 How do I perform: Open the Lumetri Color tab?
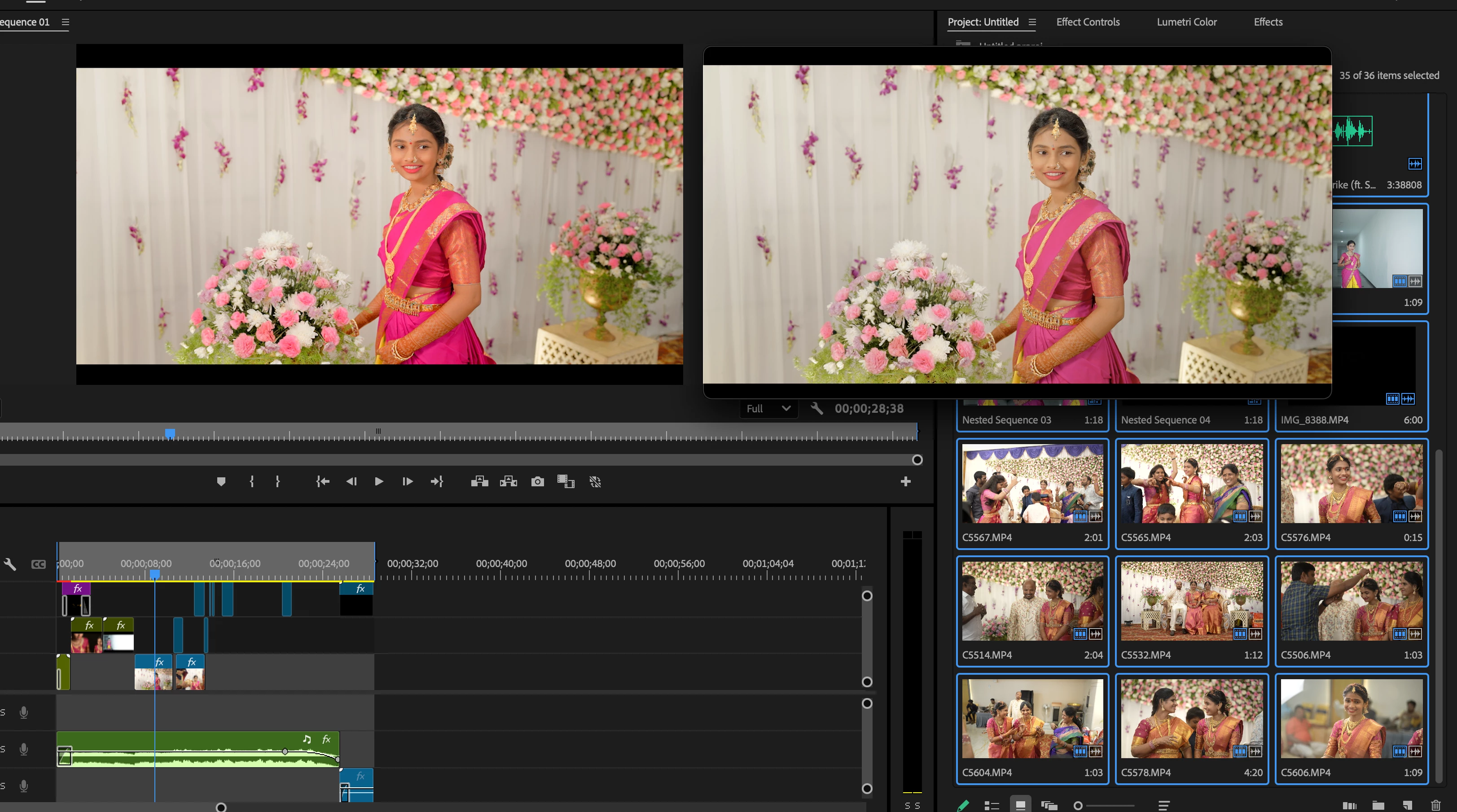[x=1186, y=22]
